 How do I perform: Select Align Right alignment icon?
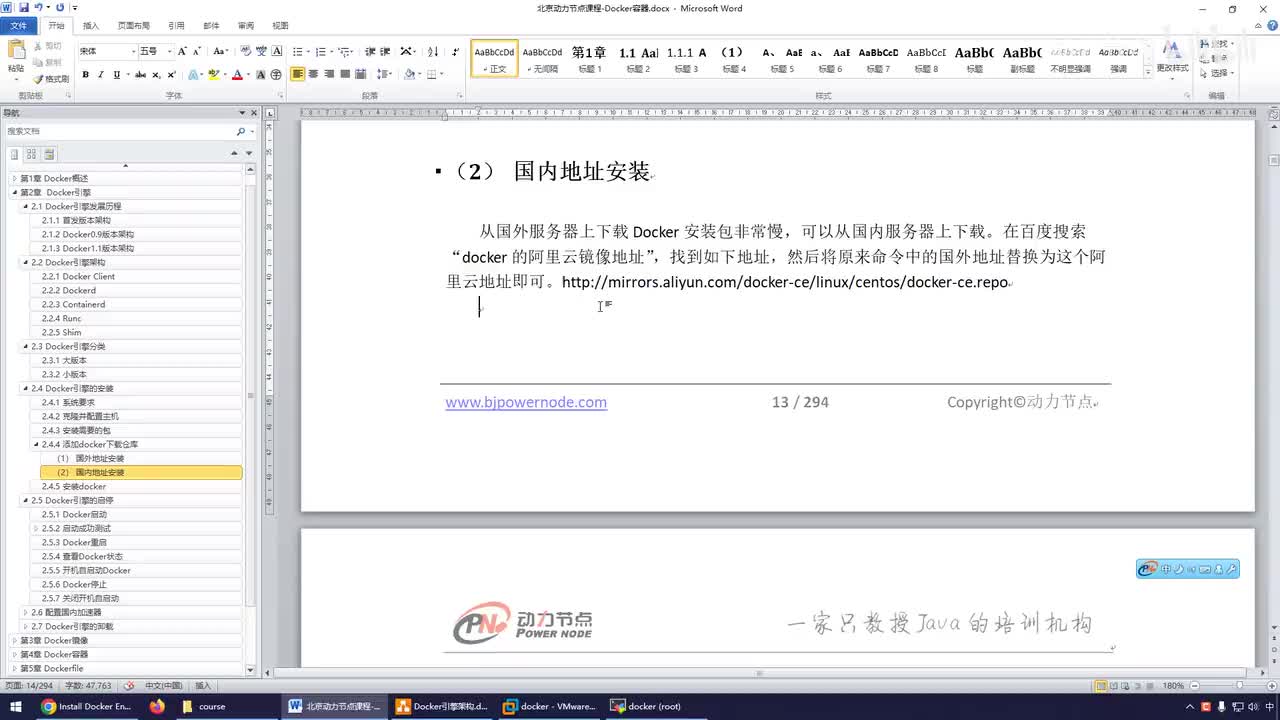(329, 75)
